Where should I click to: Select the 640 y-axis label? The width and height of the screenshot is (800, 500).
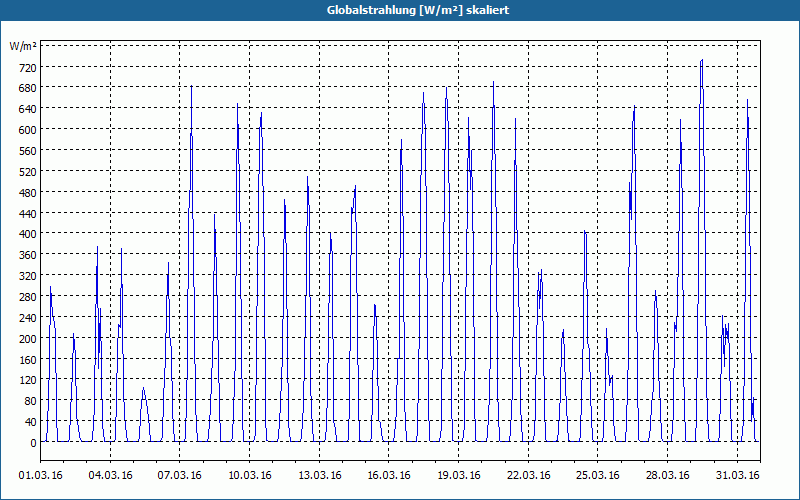[x=28, y=109]
